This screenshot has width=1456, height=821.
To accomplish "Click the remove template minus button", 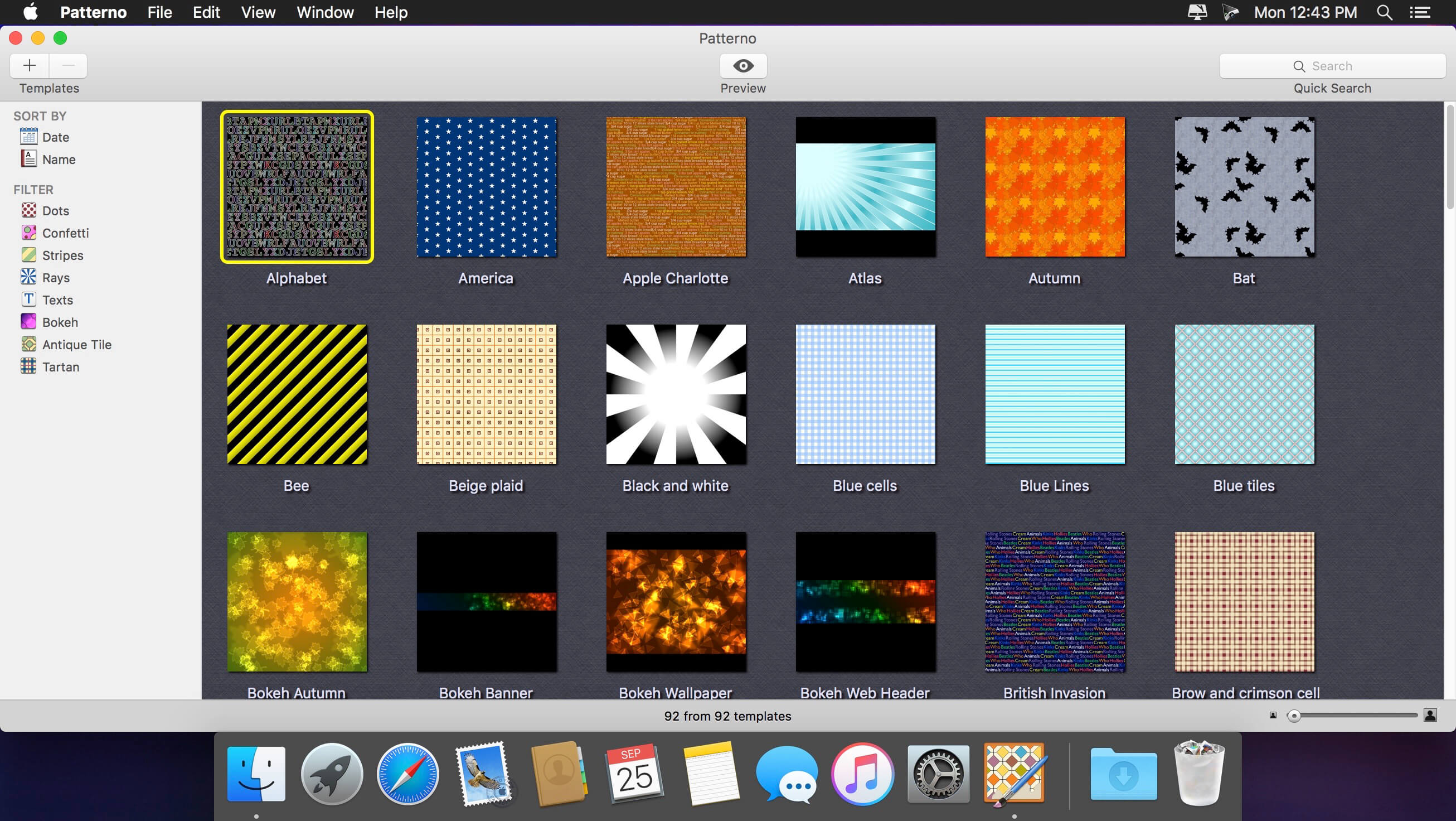I will tap(67, 64).
